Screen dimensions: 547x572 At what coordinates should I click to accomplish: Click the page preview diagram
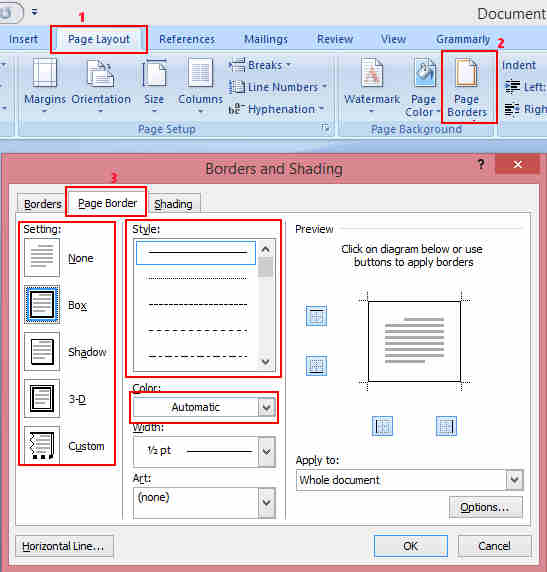click(414, 341)
